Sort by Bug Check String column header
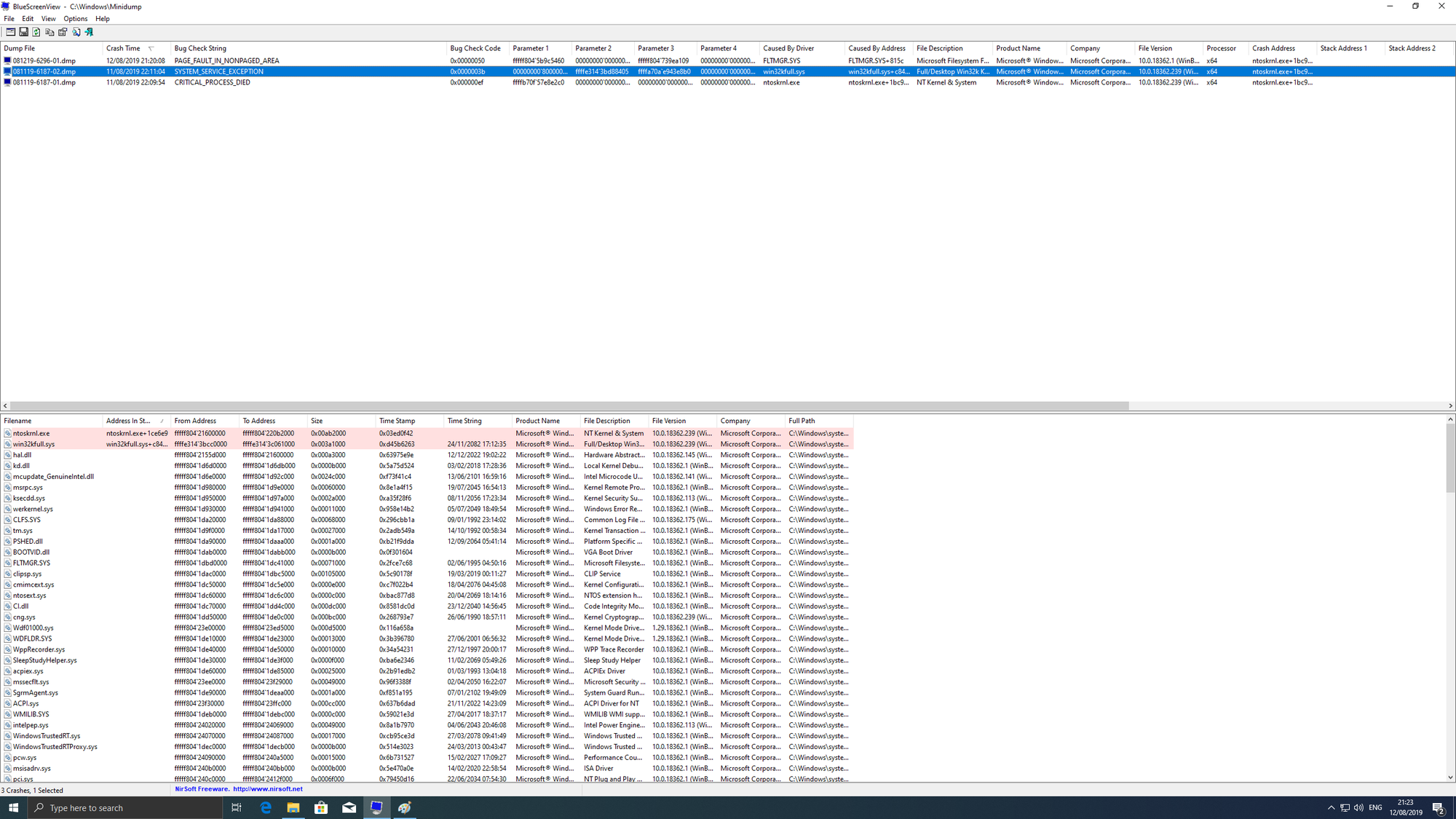 [200, 49]
